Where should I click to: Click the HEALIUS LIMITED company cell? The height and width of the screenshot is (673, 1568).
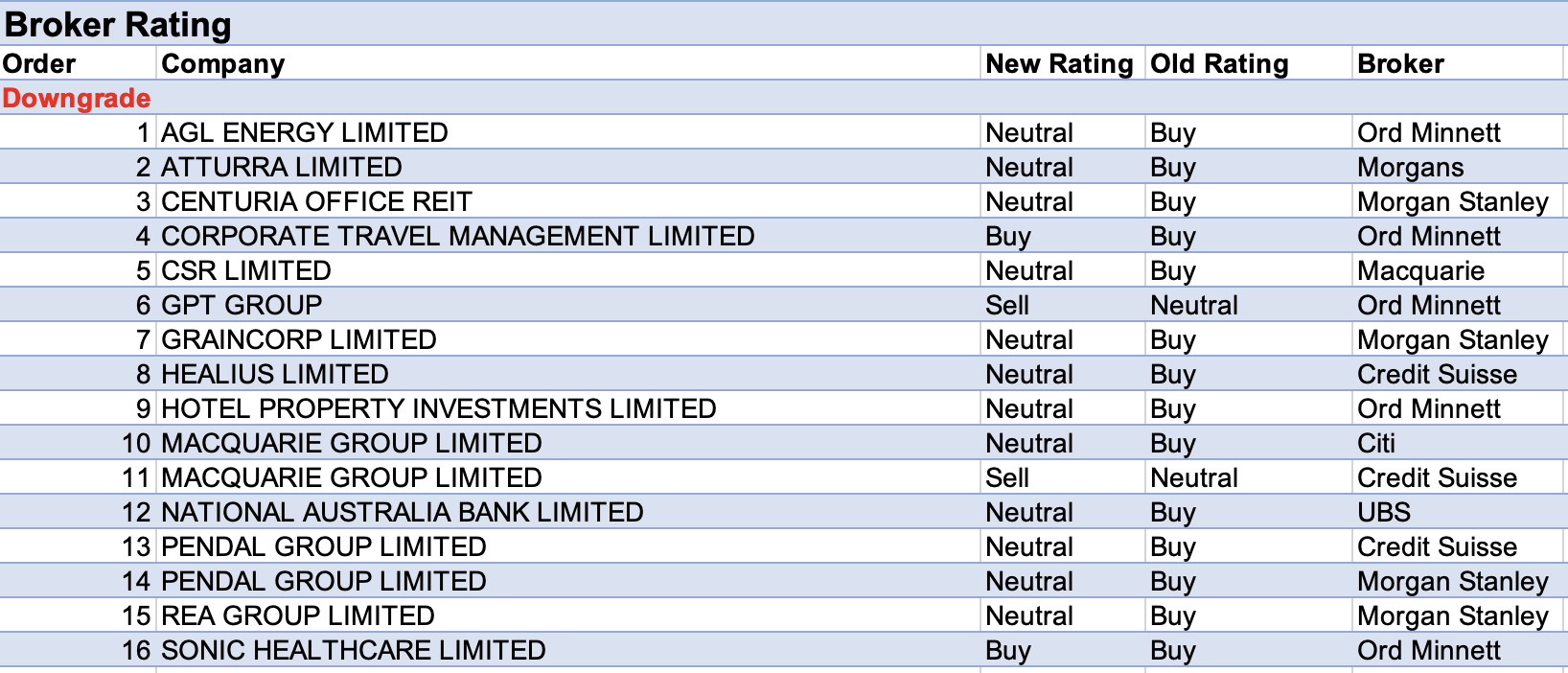pos(275,374)
